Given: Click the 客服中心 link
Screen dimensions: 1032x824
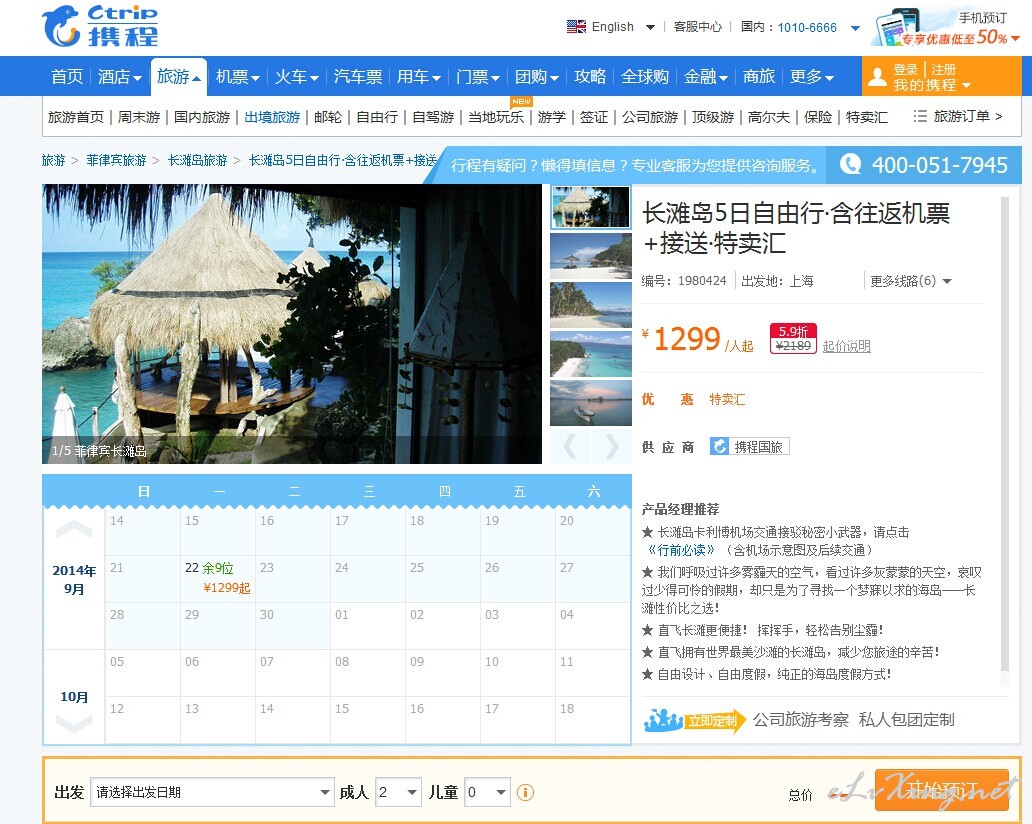Looking at the screenshot, I should (x=698, y=27).
